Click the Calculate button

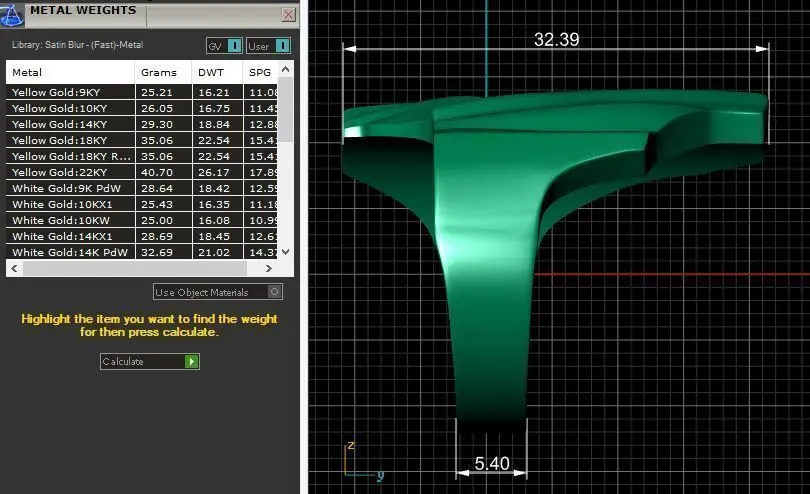pos(149,361)
